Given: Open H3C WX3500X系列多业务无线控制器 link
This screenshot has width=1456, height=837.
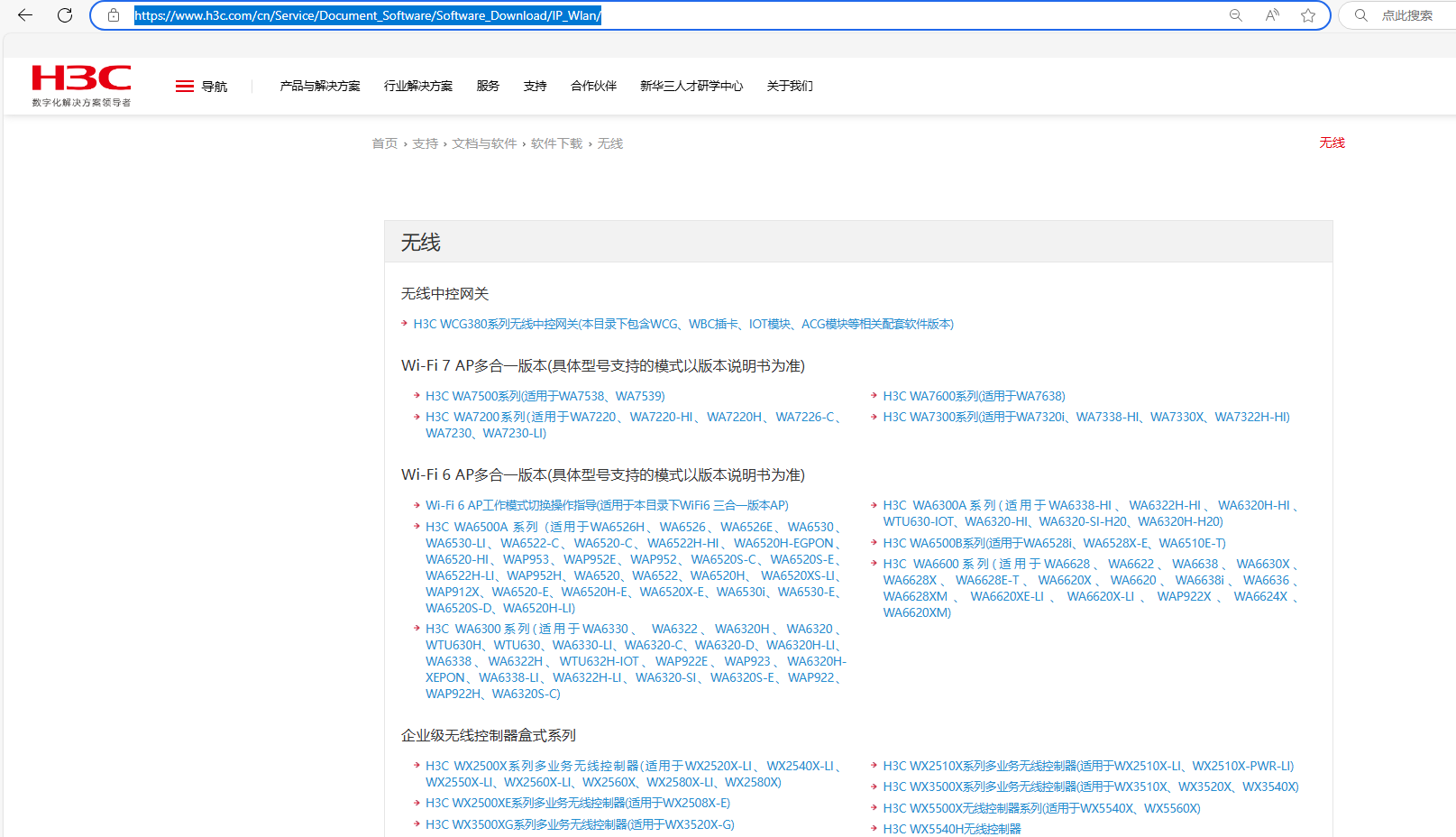Looking at the screenshot, I should pyautogui.click(x=1091, y=786).
